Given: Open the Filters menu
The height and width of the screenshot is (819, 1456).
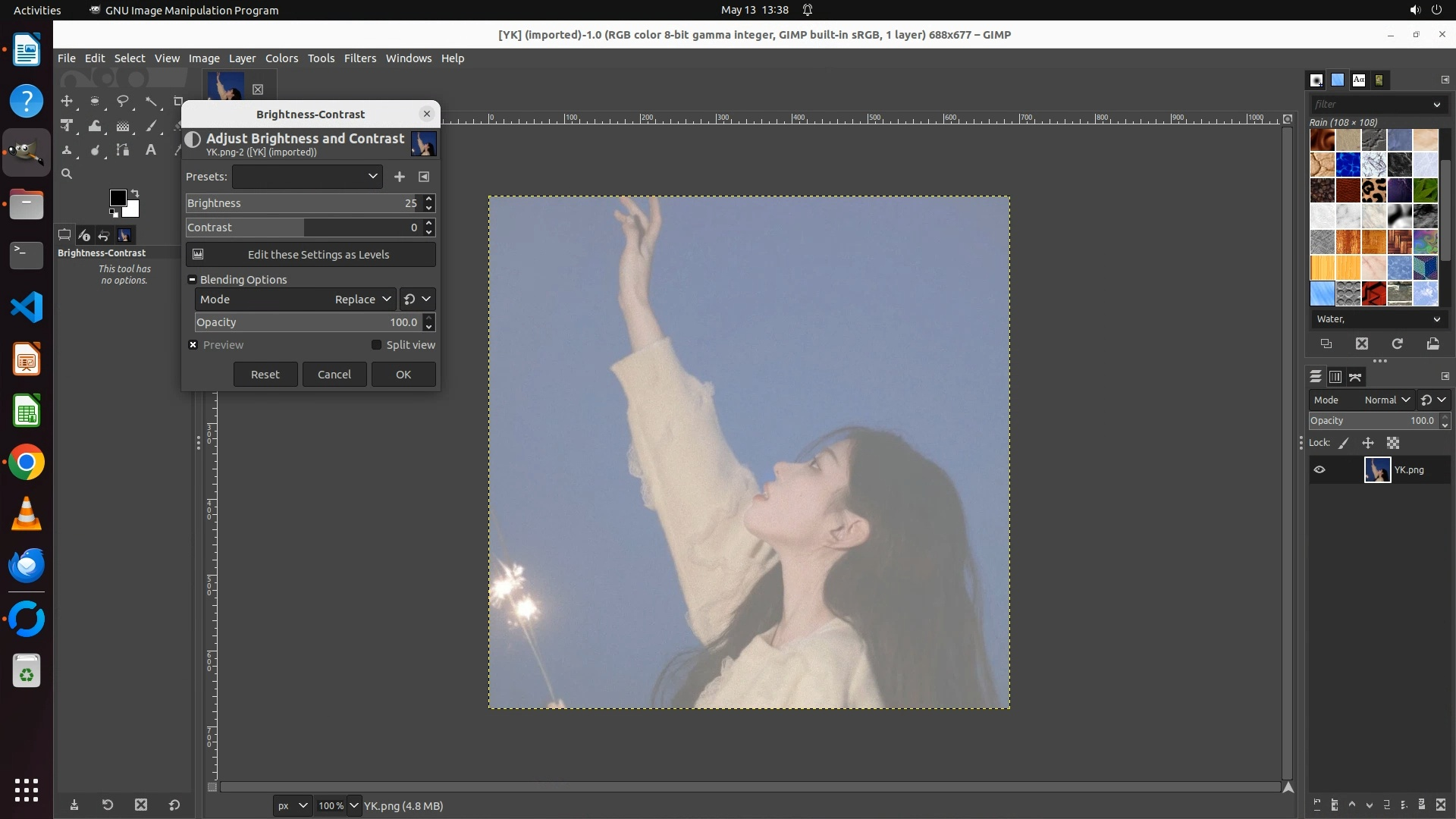Looking at the screenshot, I should pyautogui.click(x=359, y=58).
